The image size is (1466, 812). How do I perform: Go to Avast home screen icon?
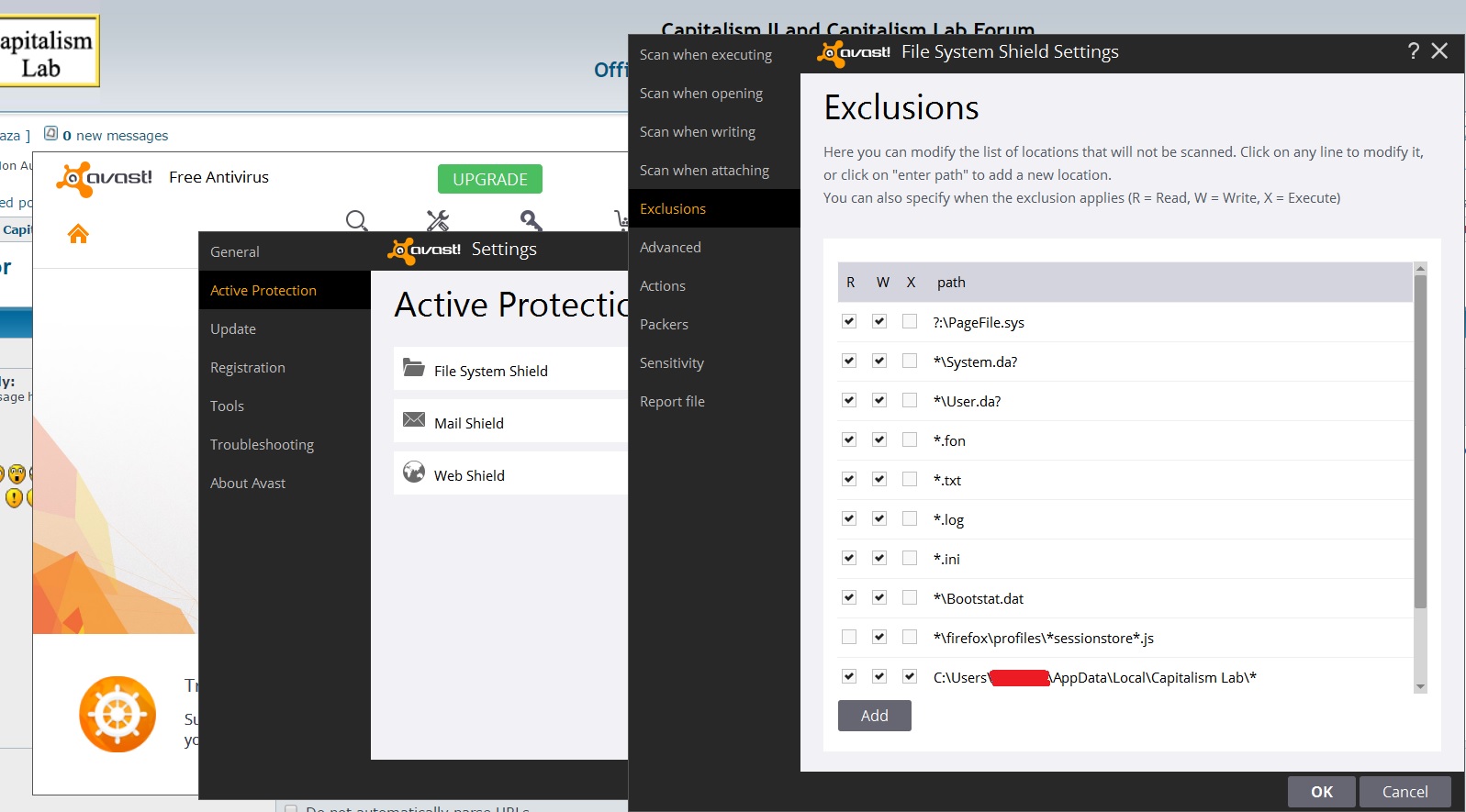click(x=78, y=234)
